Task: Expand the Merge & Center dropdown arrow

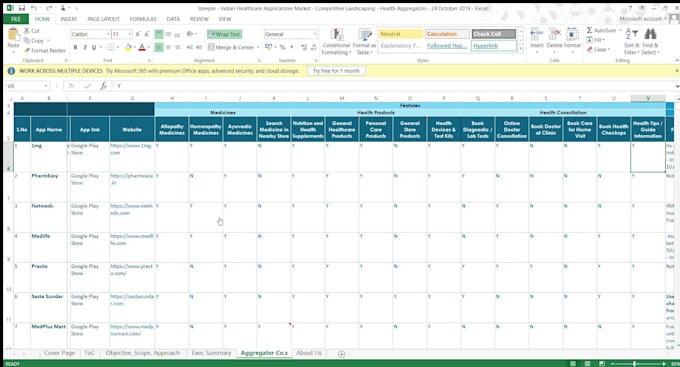Action: 258,47
